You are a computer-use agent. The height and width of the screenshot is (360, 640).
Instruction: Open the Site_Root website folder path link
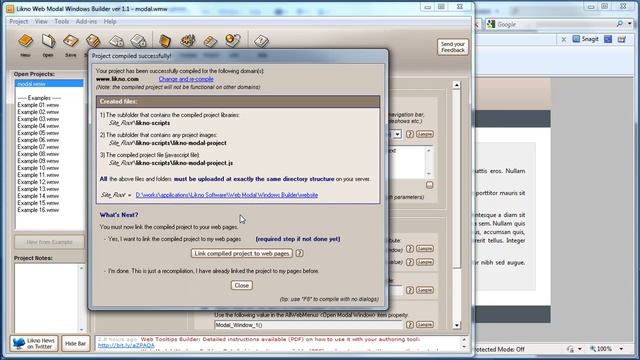[x=227, y=195]
